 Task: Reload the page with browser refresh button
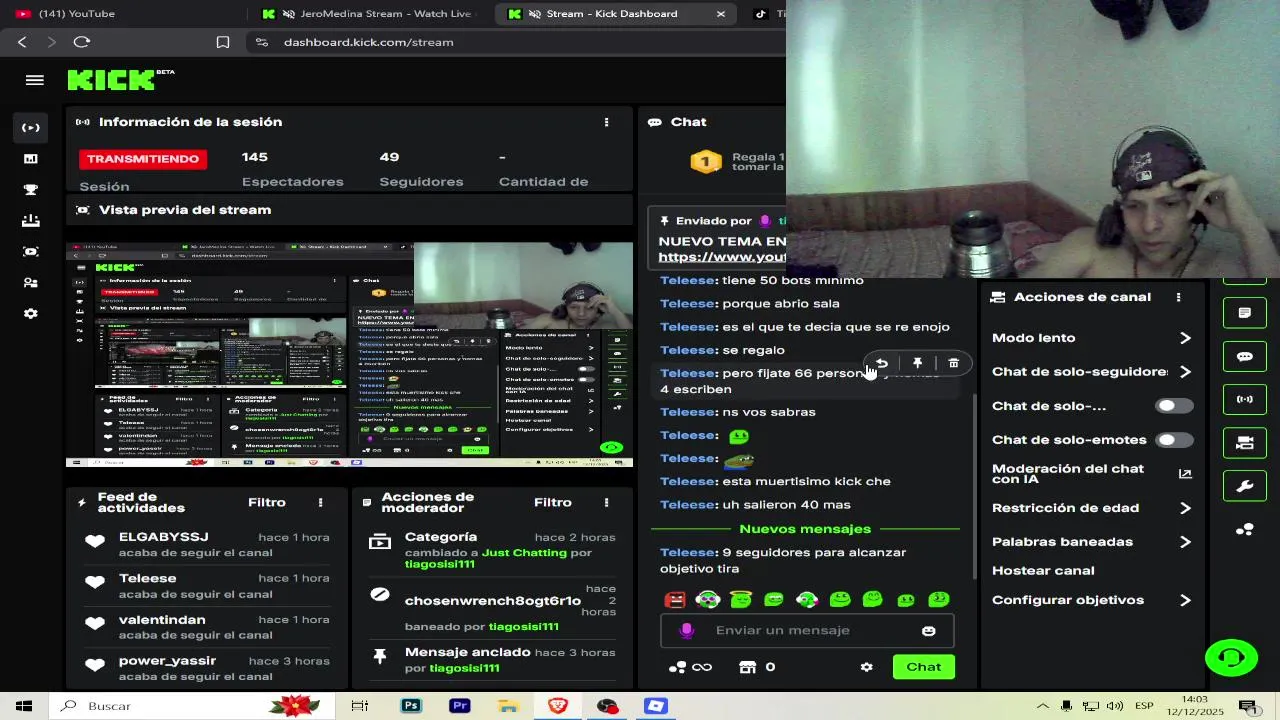(82, 42)
